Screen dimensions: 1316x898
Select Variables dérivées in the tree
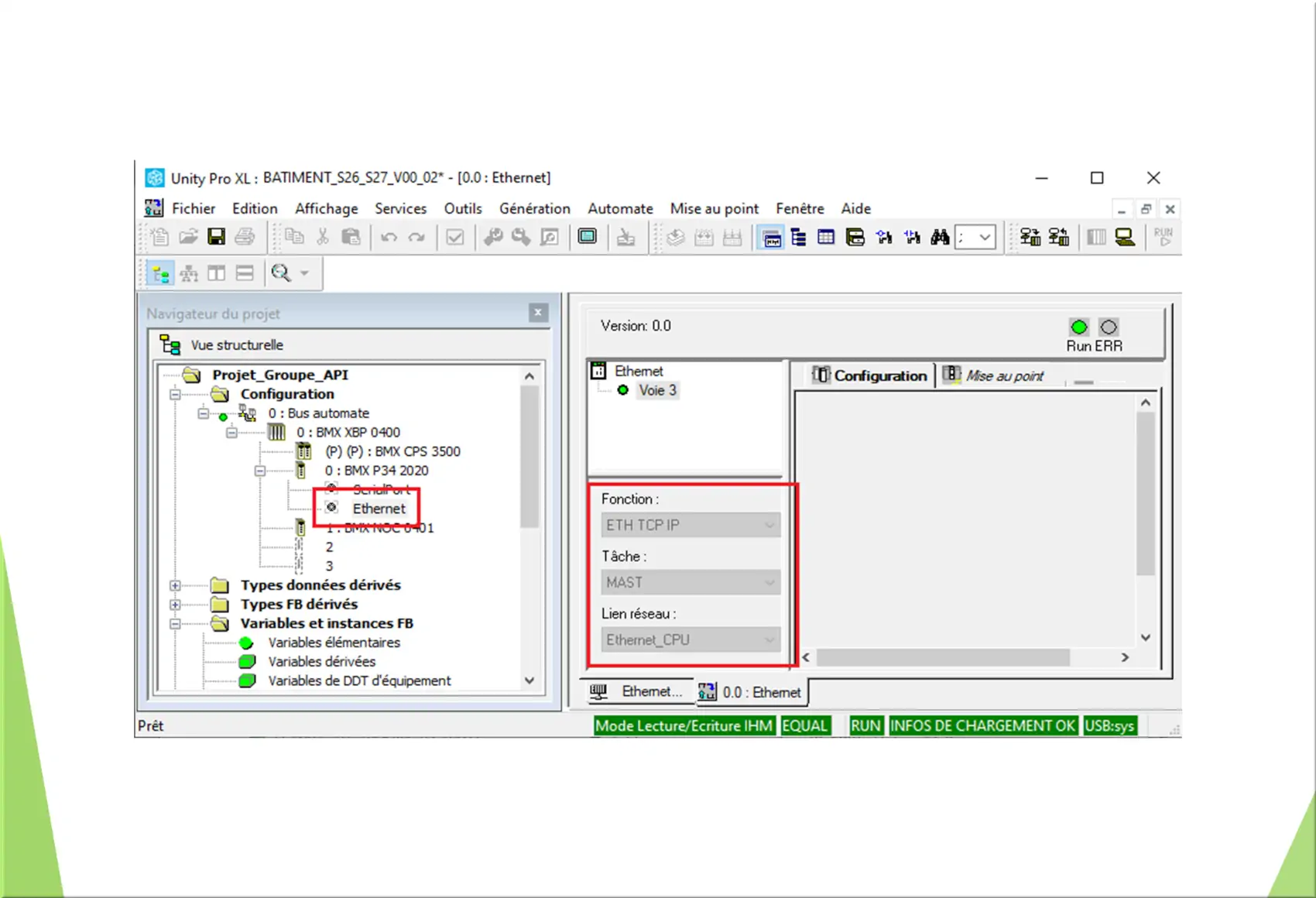321,662
